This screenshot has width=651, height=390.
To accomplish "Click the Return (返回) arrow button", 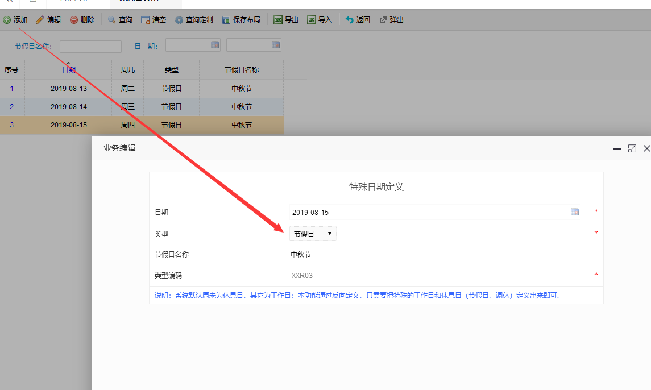I will tap(358, 20).
